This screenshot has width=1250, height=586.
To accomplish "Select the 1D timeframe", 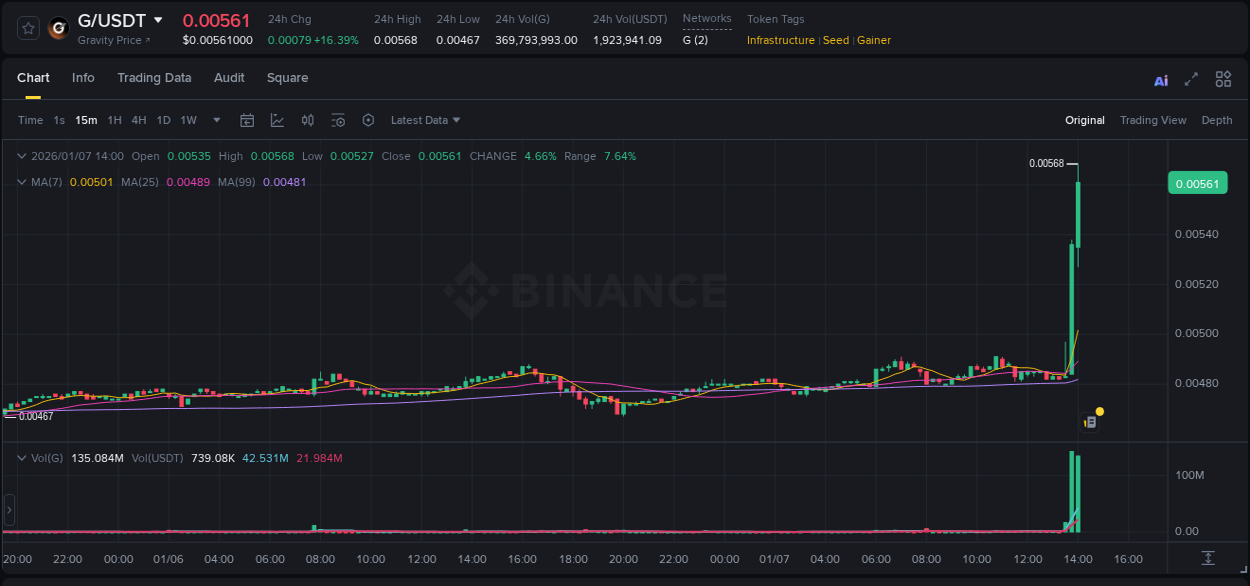I will pyautogui.click(x=163, y=119).
